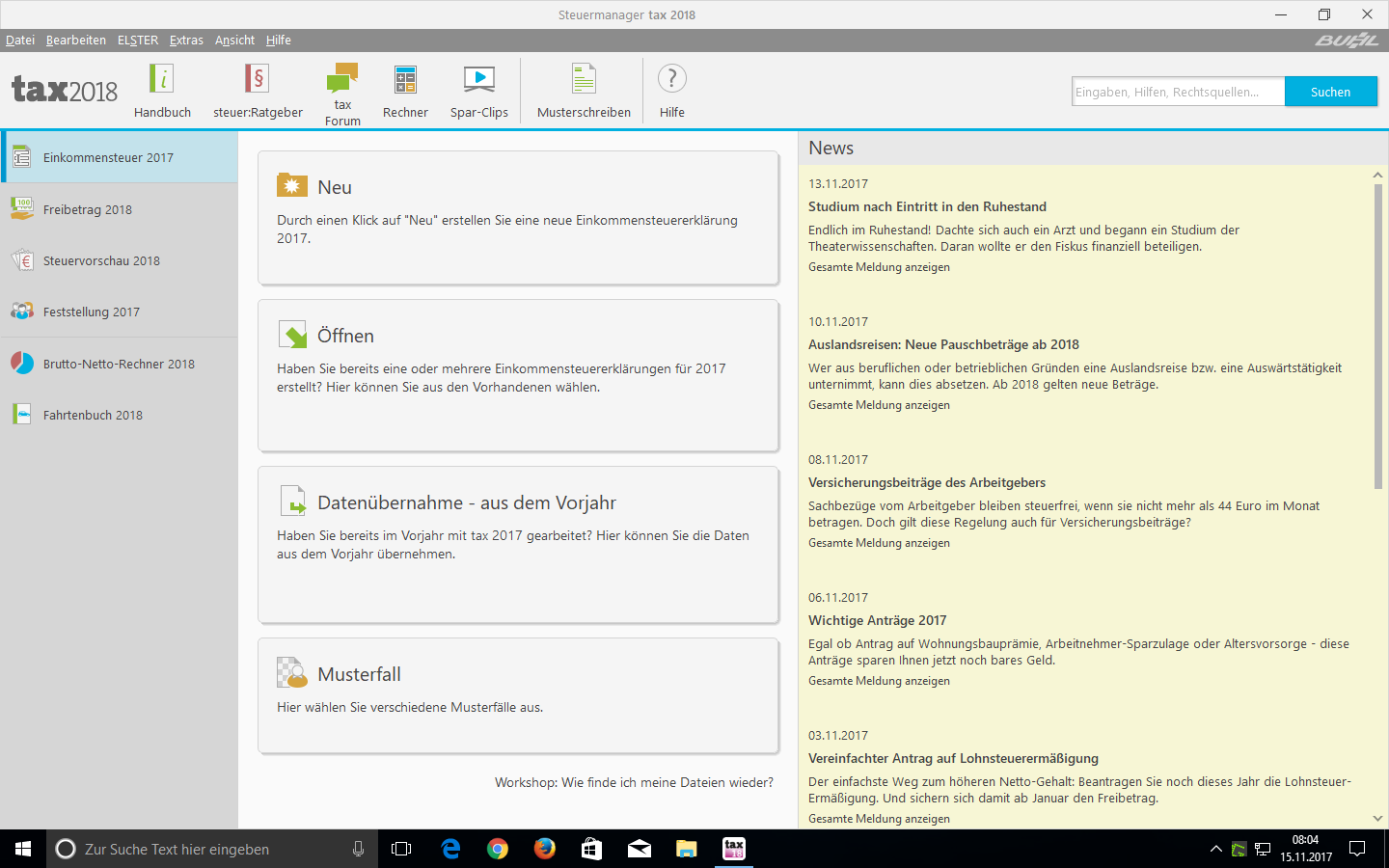Select Einkommensteuer 2017 in sidebar
Screen dimensions: 1389x868
(x=119, y=157)
